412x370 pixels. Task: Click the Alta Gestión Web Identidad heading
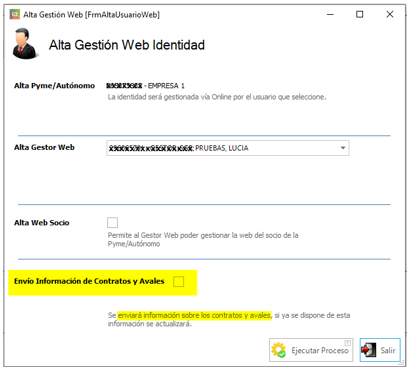pyautogui.click(x=127, y=45)
